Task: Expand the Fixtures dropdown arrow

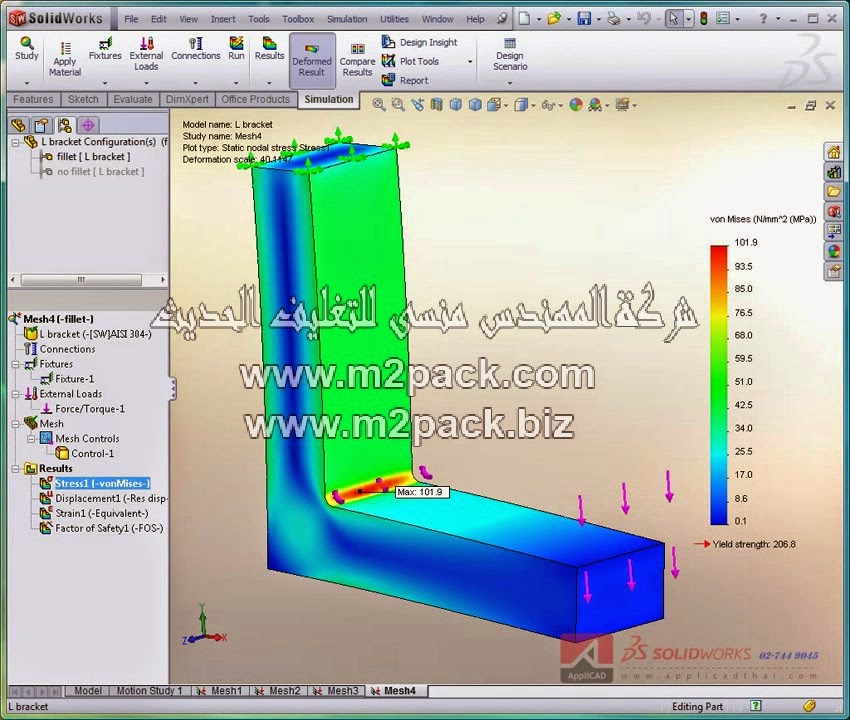Action: (x=105, y=83)
